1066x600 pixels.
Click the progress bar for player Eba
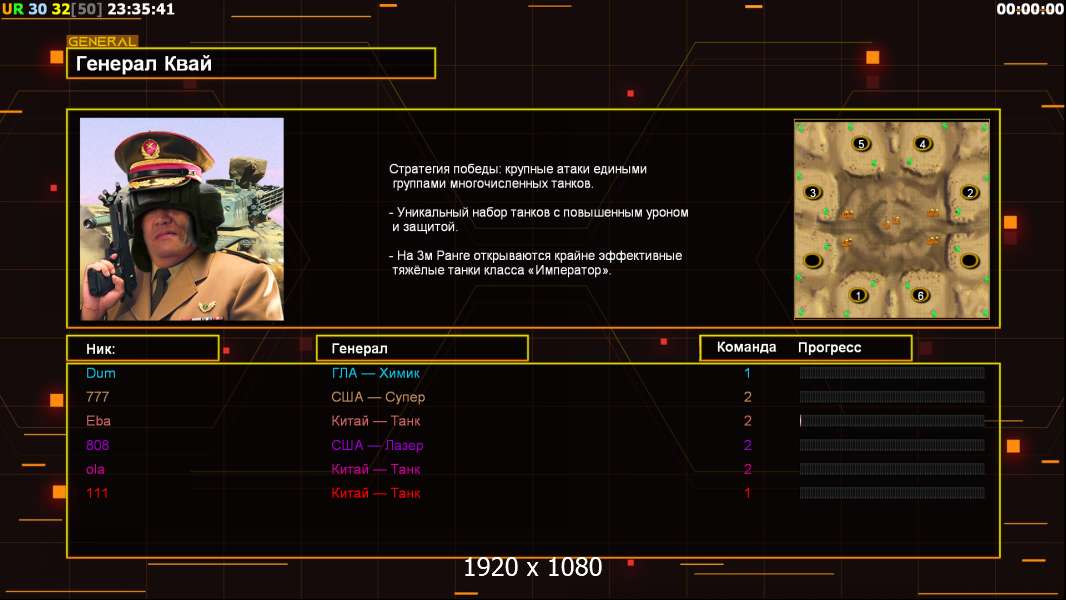[892, 421]
